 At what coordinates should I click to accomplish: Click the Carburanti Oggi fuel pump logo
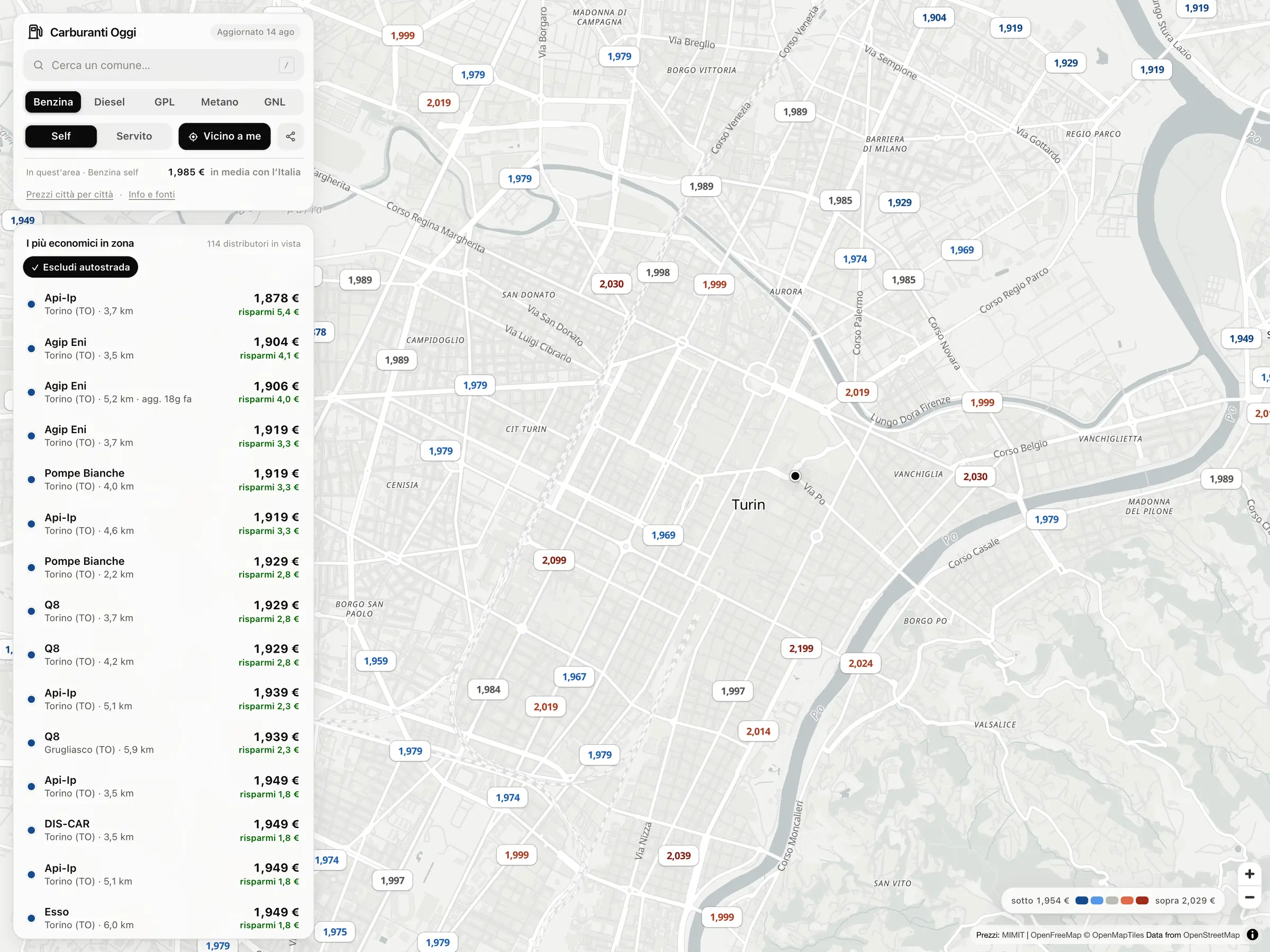pos(35,32)
